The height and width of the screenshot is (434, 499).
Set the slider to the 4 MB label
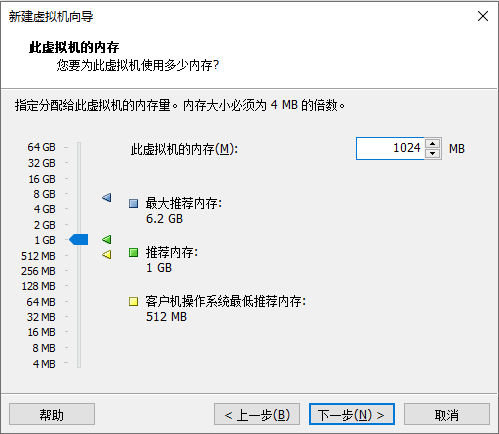click(44, 364)
